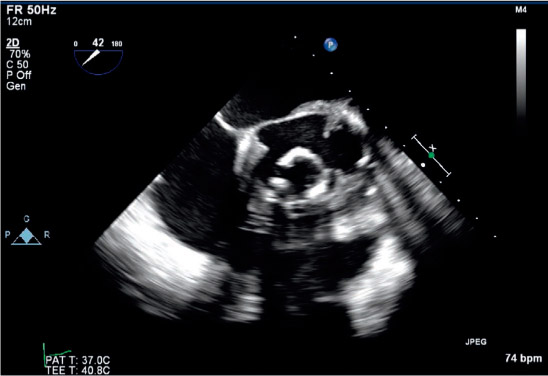The image size is (548, 376).
Task: Click the "Gen" setting label
Action: (x=16, y=86)
